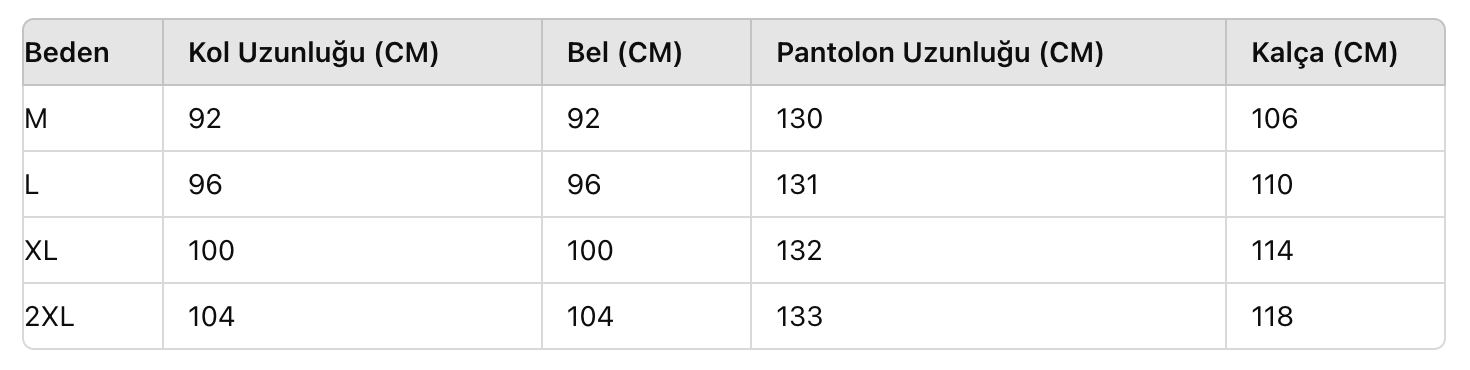Click the Kalça (CM) column header

(x=1324, y=53)
